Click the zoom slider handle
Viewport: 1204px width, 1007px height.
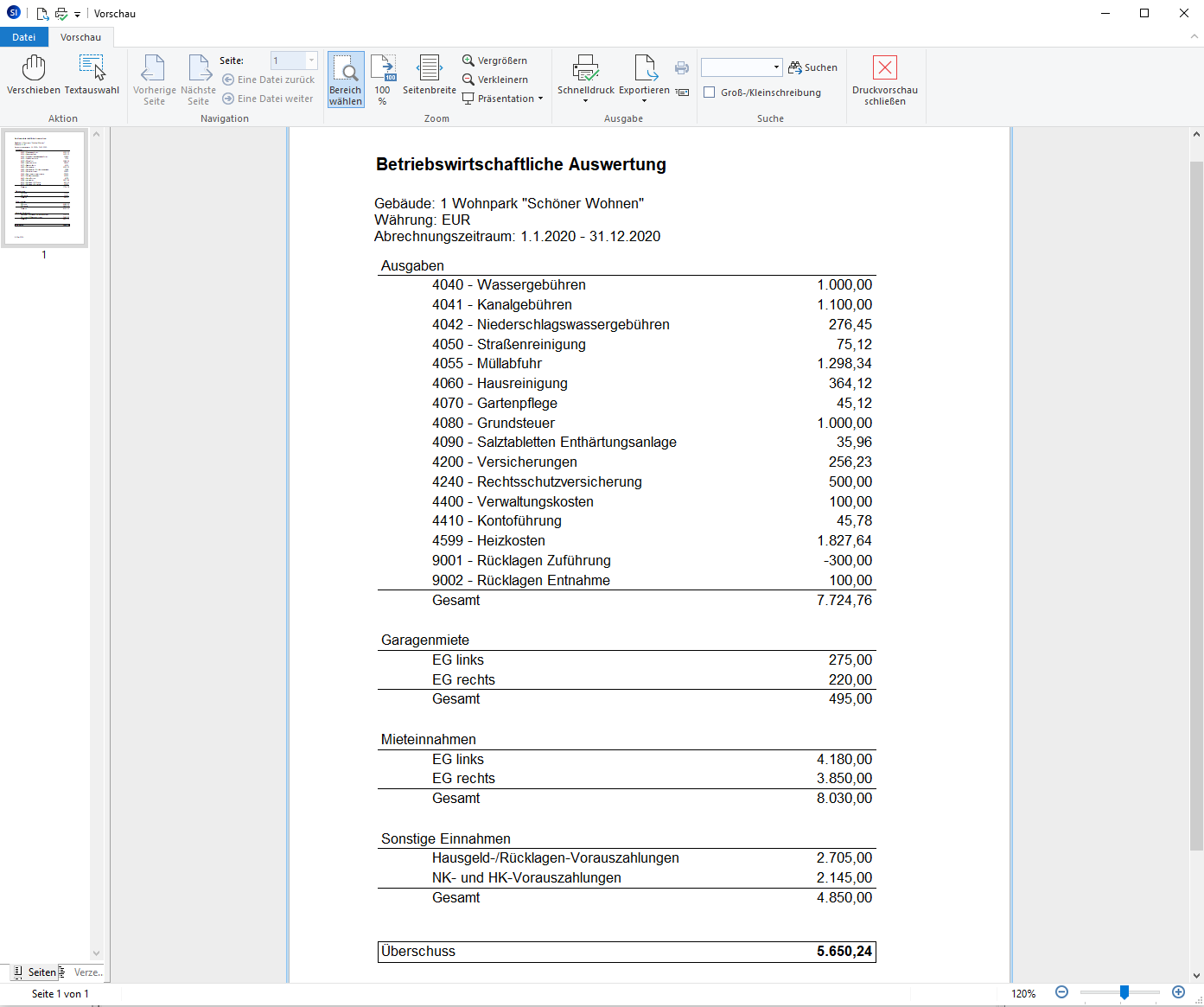(1124, 992)
